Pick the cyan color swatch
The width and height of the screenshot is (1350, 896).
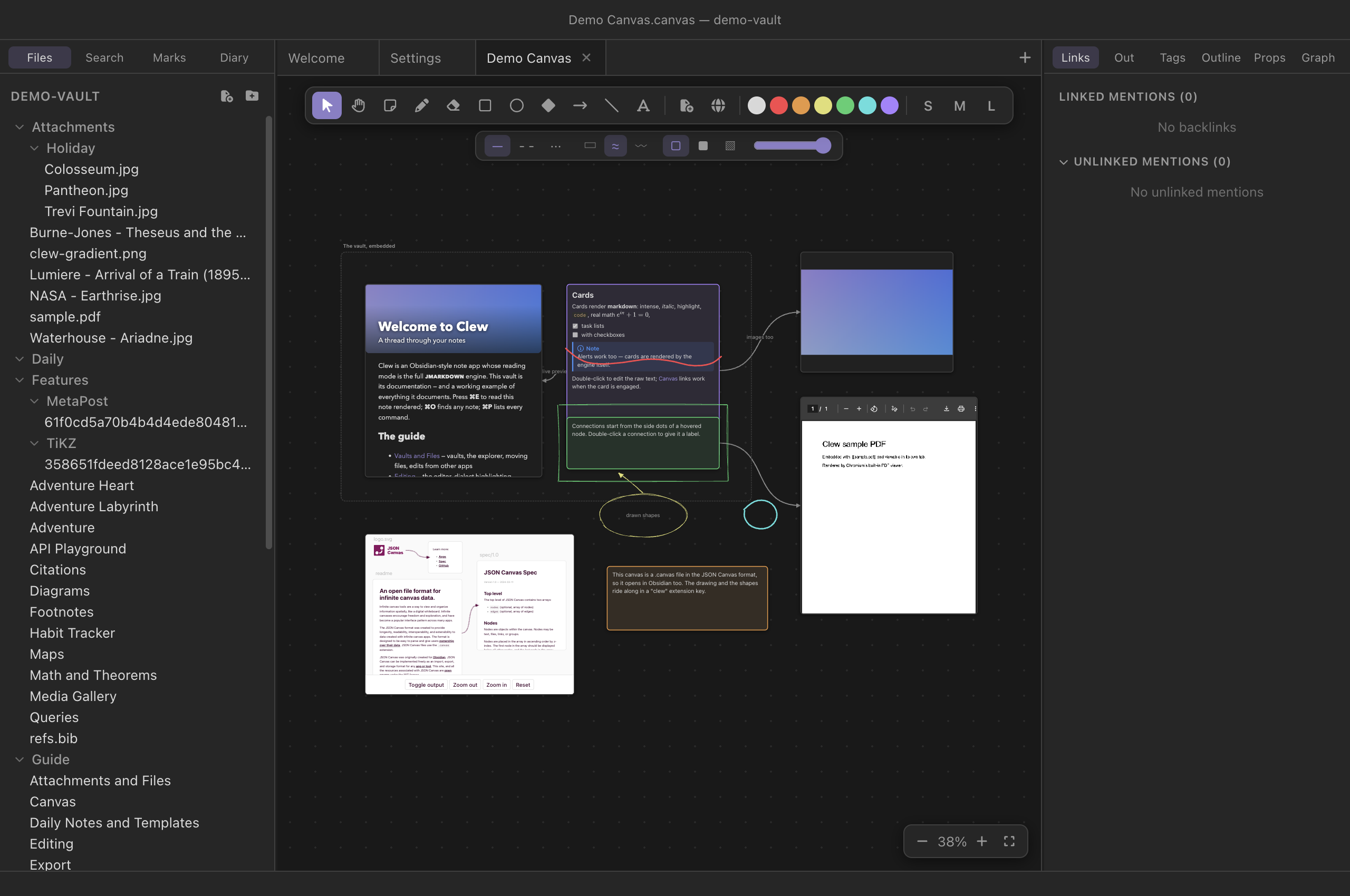point(867,106)
